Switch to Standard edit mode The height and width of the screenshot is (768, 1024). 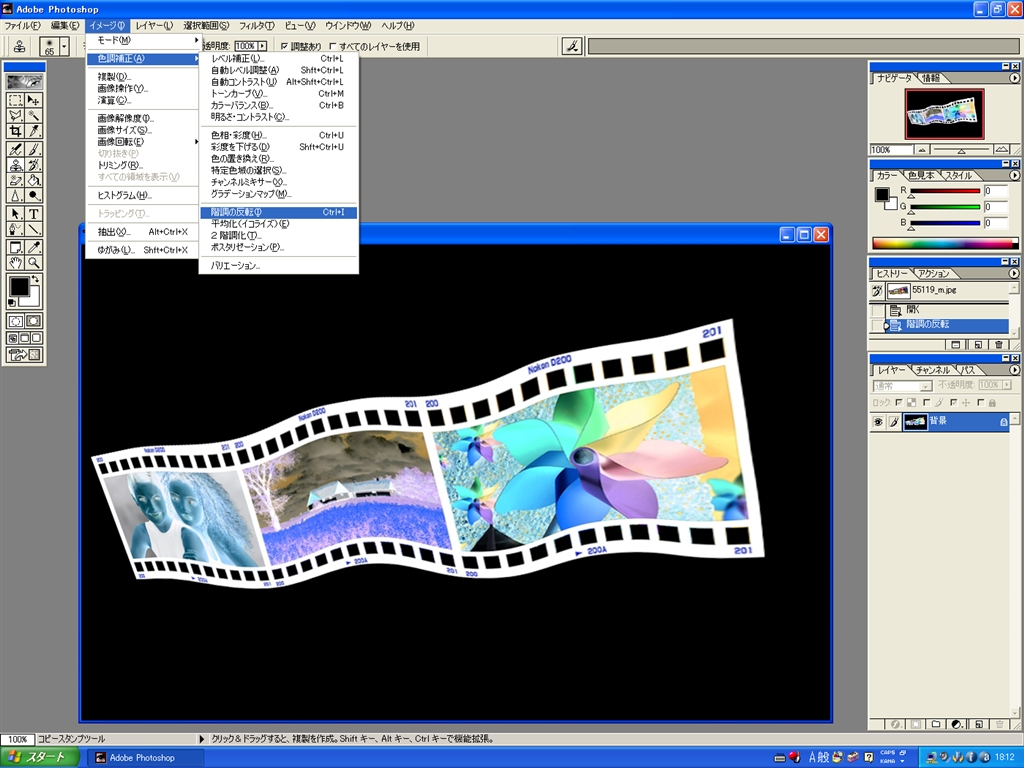[15, 321]
